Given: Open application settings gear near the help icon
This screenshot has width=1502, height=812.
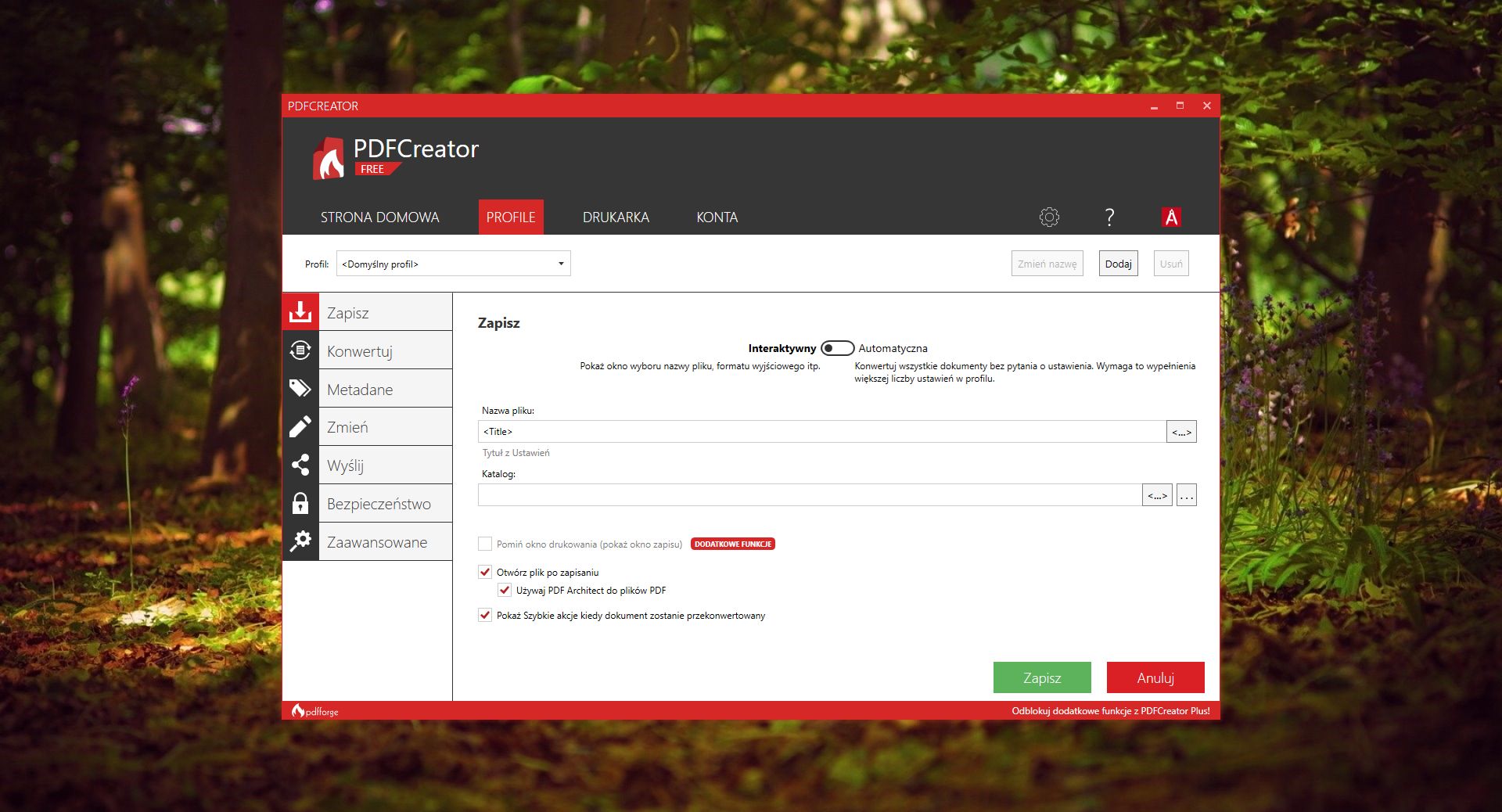Looking at the screenshot, I should (x=1048, y=217).
